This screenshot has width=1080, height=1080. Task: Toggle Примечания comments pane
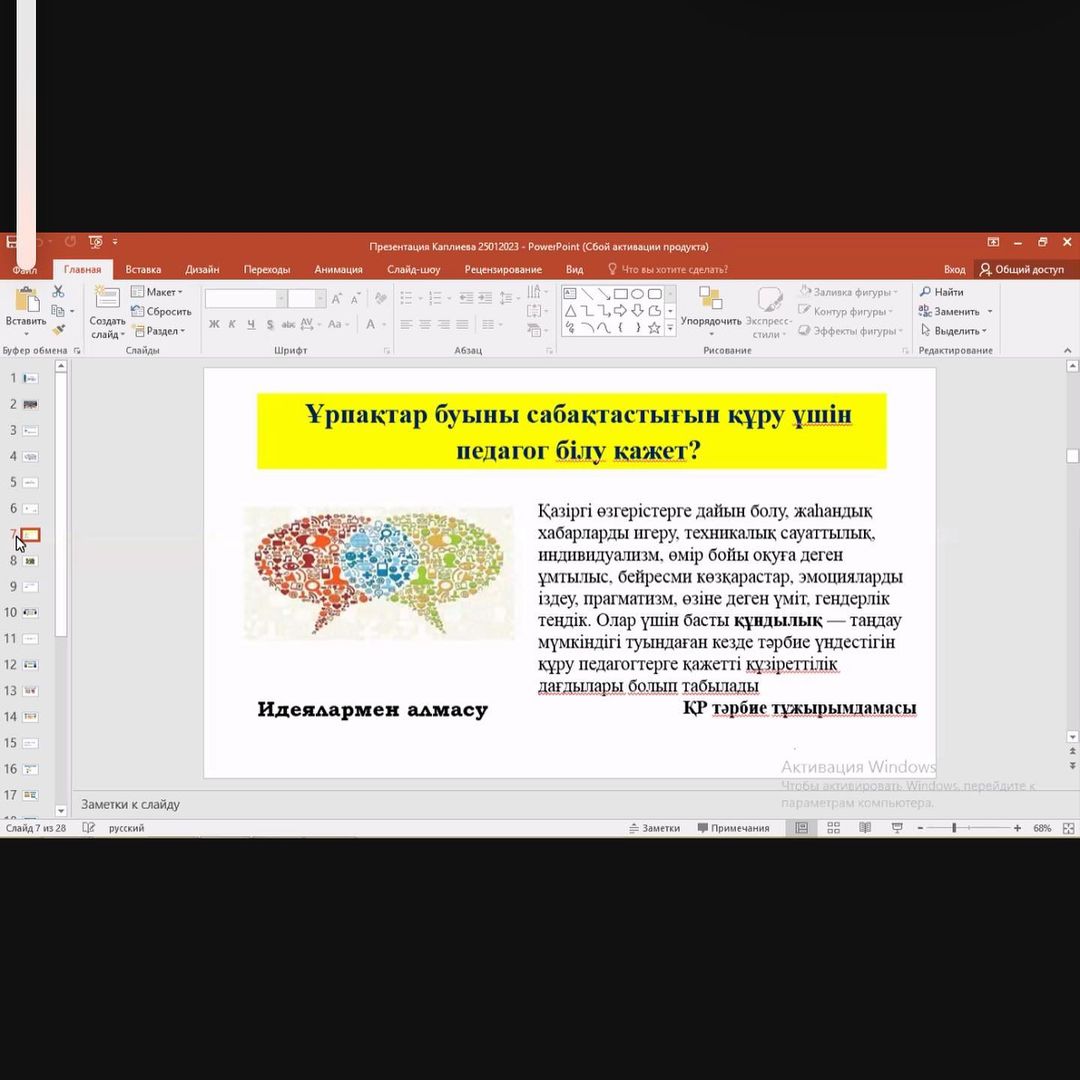(x=734, y=828)
